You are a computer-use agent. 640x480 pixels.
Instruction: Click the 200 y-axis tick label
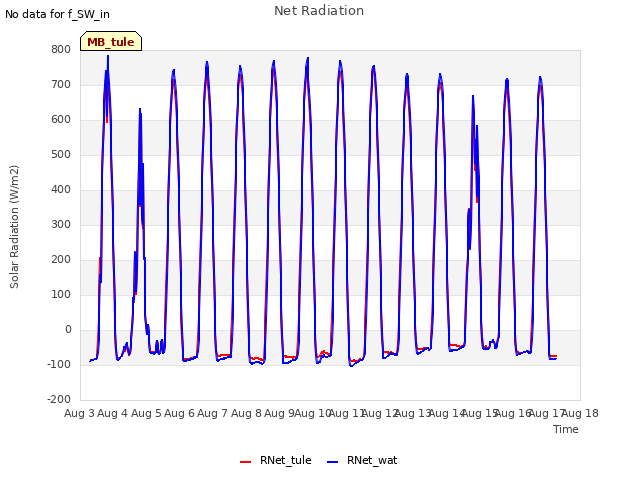61,260
